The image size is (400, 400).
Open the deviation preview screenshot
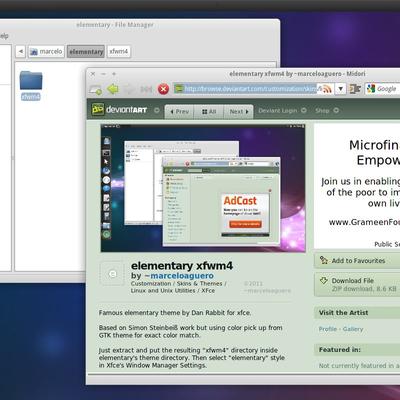click(x=203, y=188)
